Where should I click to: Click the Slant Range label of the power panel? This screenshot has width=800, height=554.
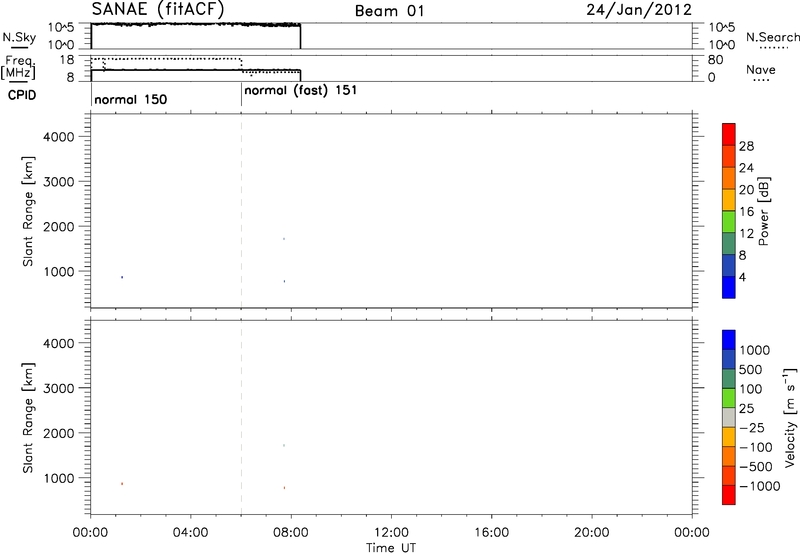click(x=28, y=212)
